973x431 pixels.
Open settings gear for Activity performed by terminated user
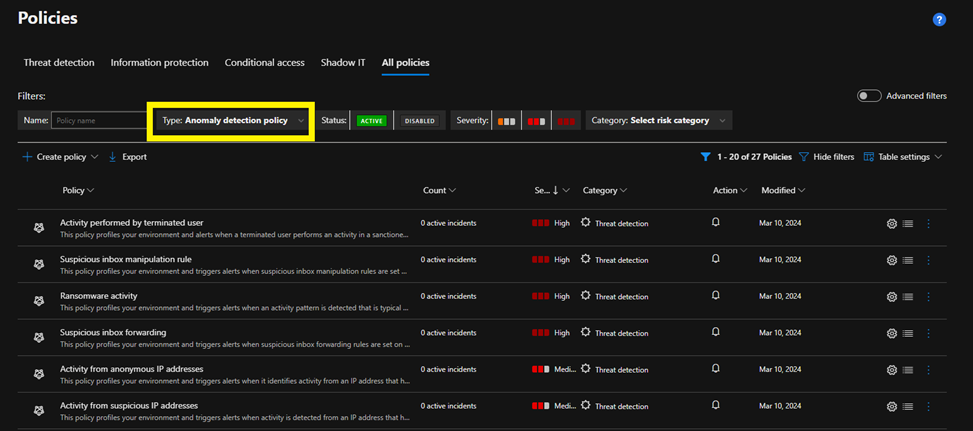tap(892, 224)
